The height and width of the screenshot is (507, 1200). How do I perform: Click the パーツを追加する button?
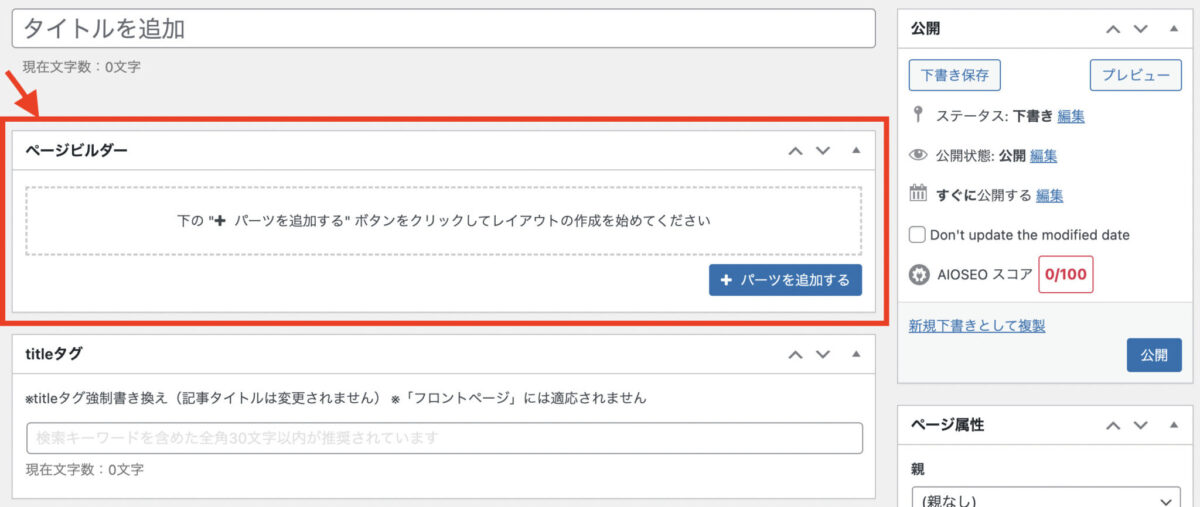pos(785,280)
